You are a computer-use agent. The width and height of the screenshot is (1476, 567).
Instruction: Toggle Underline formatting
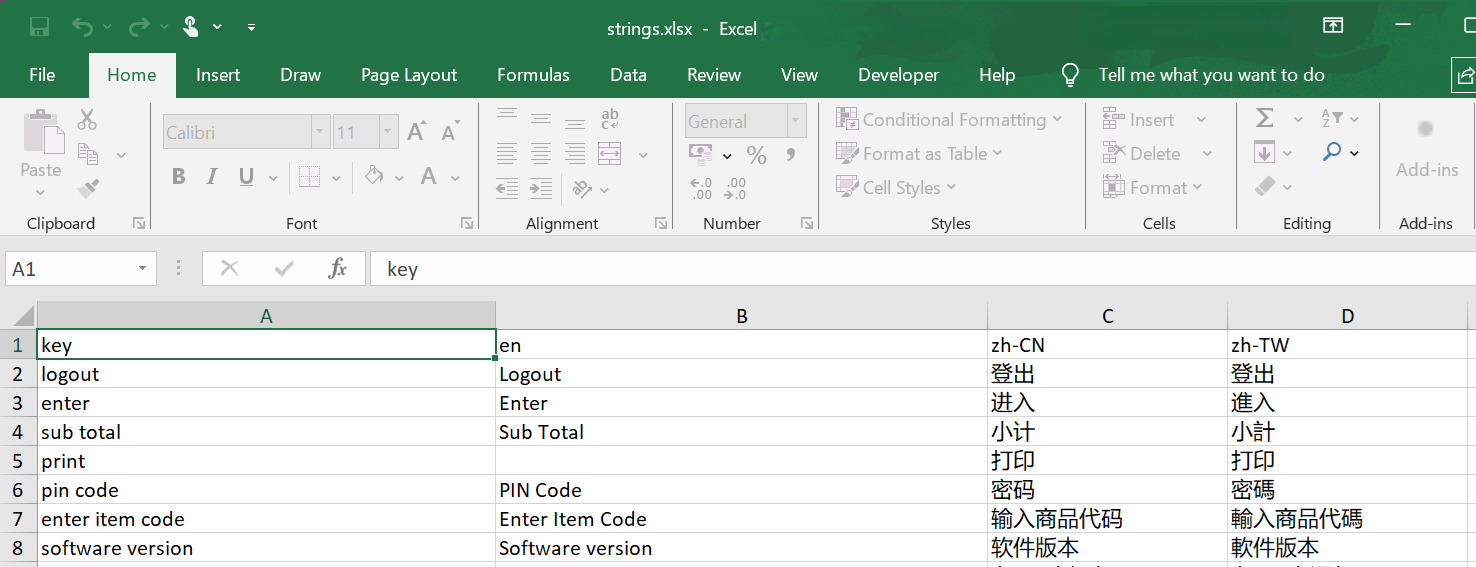point(246,177)
